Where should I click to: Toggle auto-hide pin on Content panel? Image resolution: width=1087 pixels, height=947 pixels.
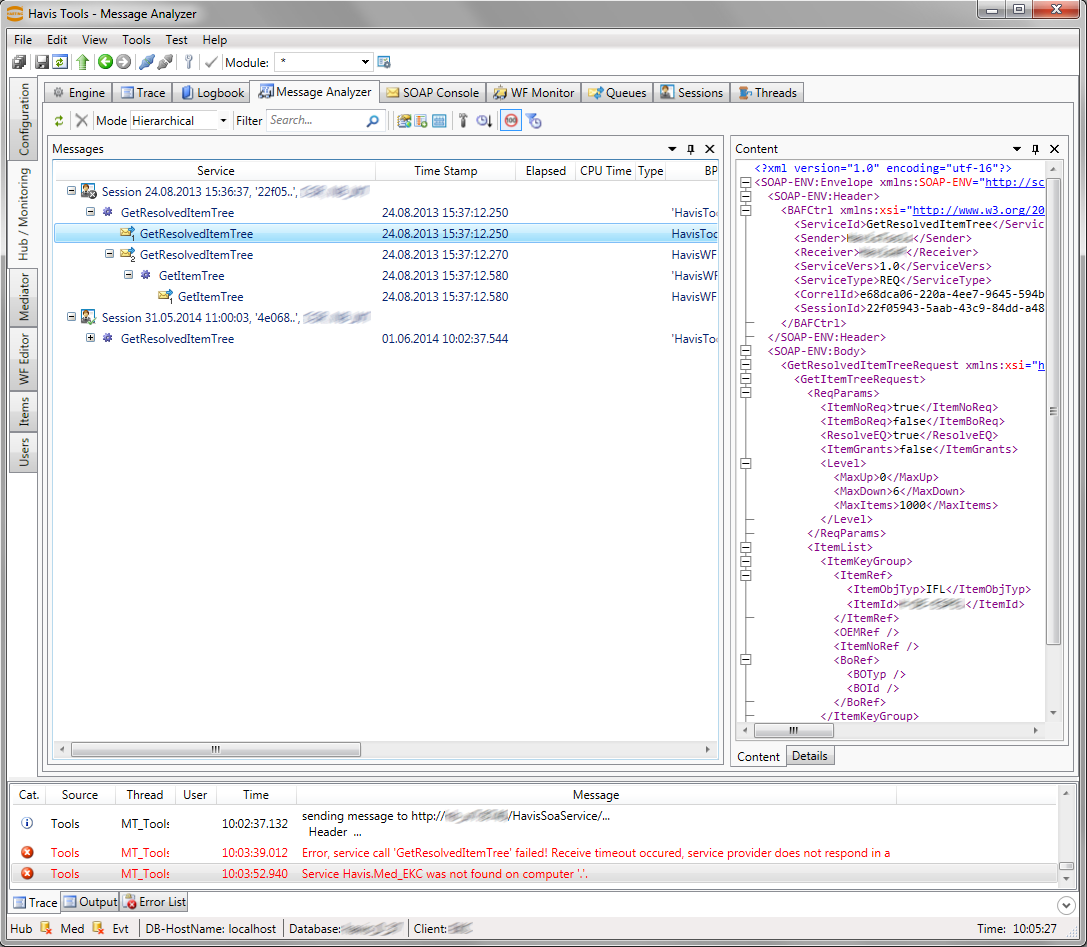coord(1035,149)
